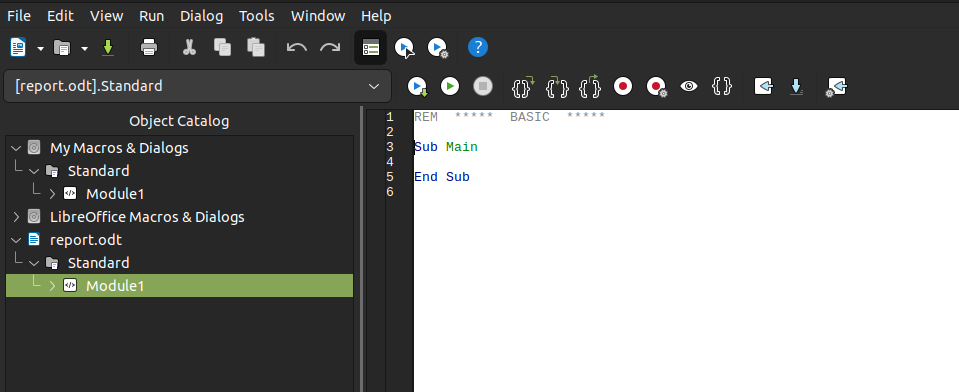Select LibreOffice Macros & Dialogs entry
The height and width of the screenshot is (392, 959).
(147, 217)
